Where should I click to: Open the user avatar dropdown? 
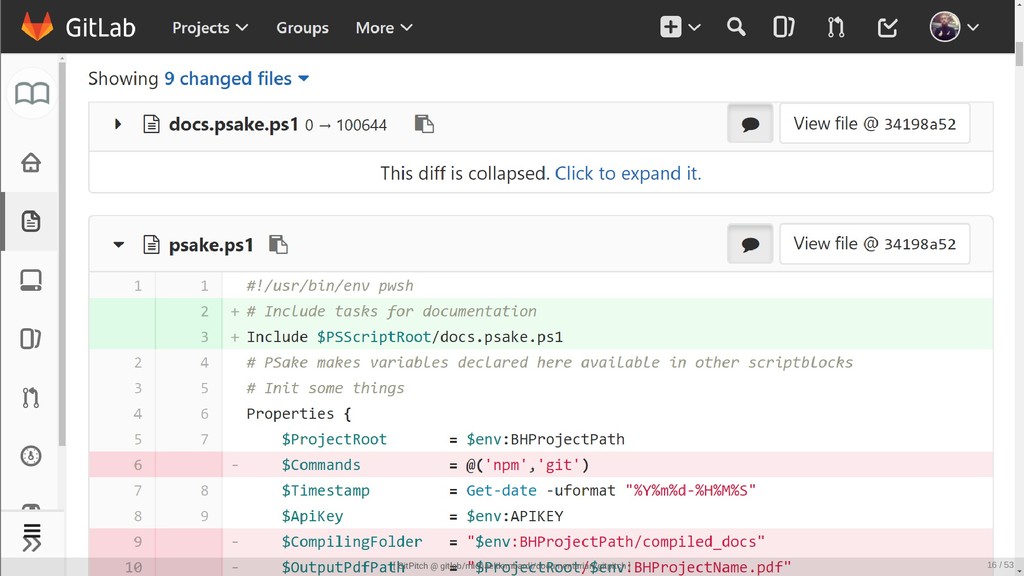click(x=955, y=27)
